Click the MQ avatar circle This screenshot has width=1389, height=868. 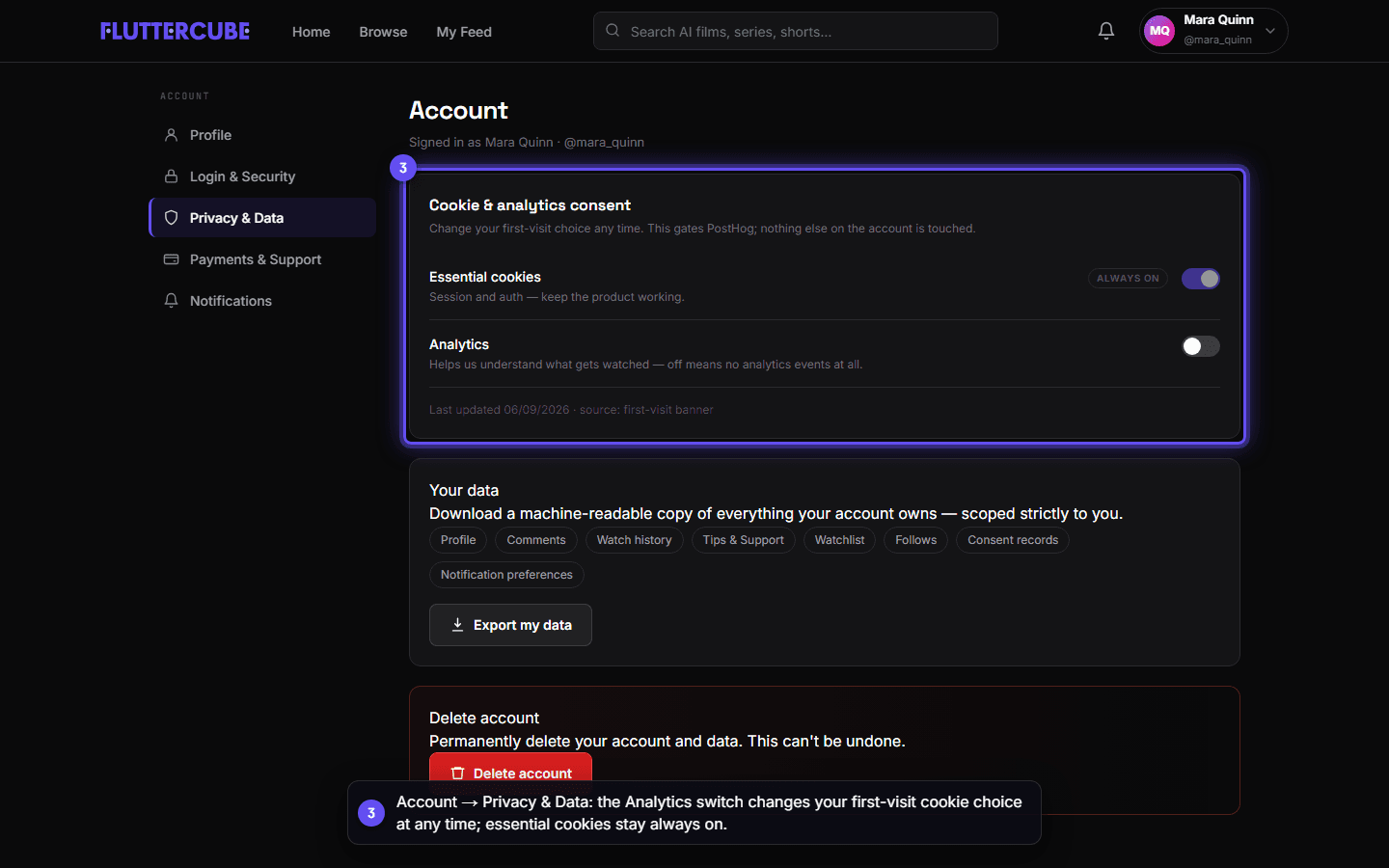(x=1159, y=31)
